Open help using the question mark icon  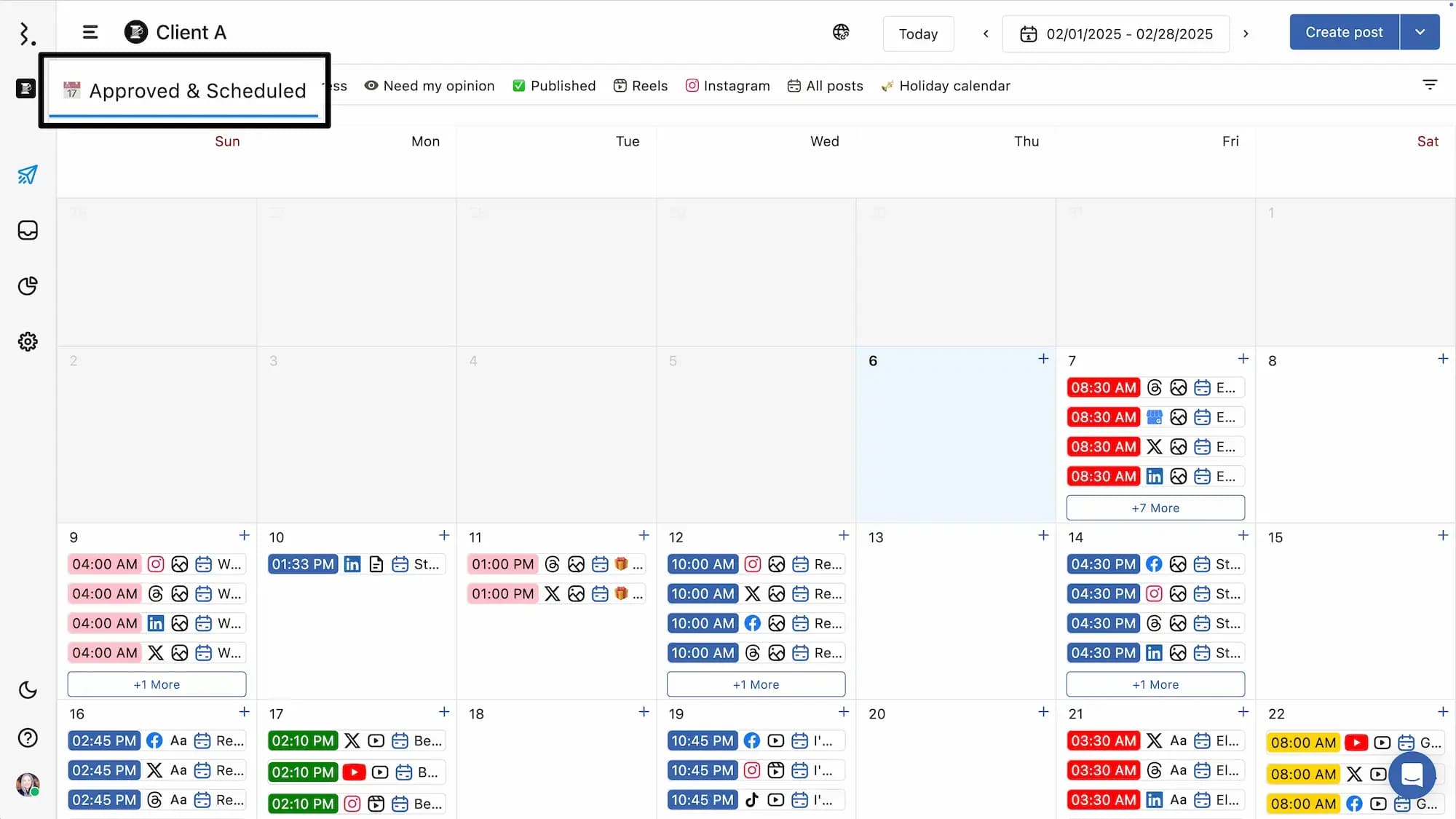pyautogui.click(x=27, y=737)
